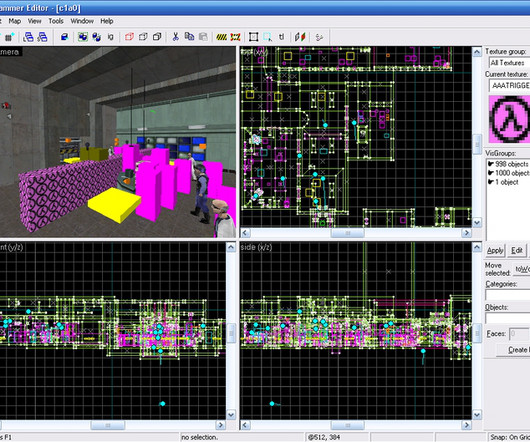
Task: Click the Paste clipboard icon
Action: [203, 36]
